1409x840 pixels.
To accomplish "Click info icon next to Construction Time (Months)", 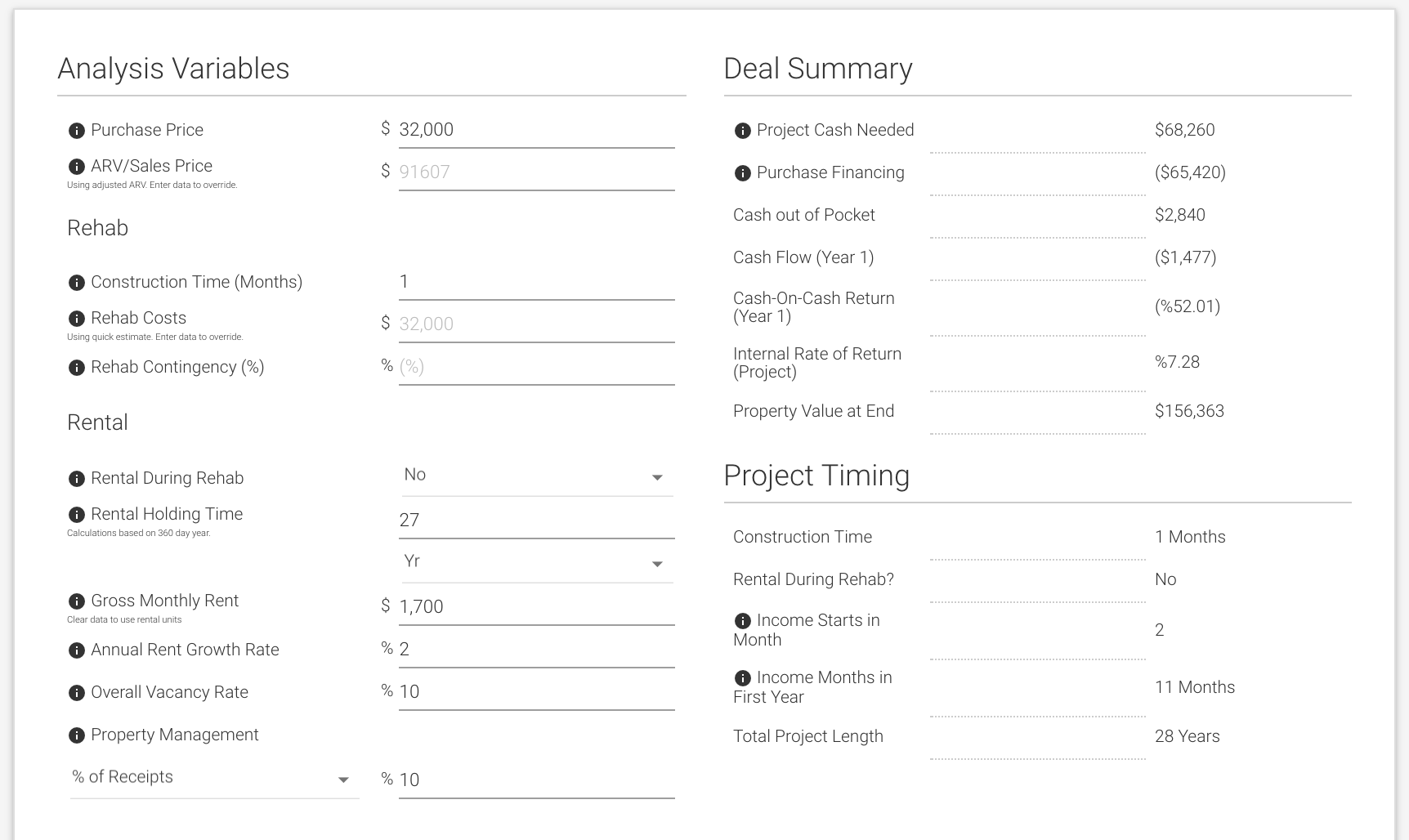I will click(77, 283).
